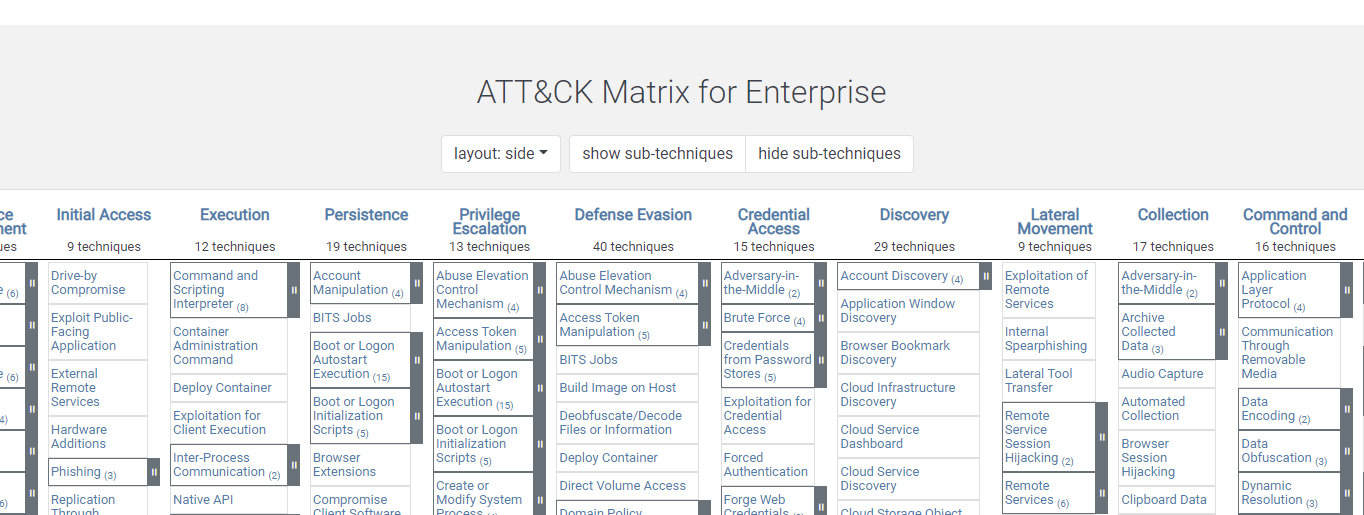
Task: Open the Initial Access tactic header
Action: (x=104, y=215)
